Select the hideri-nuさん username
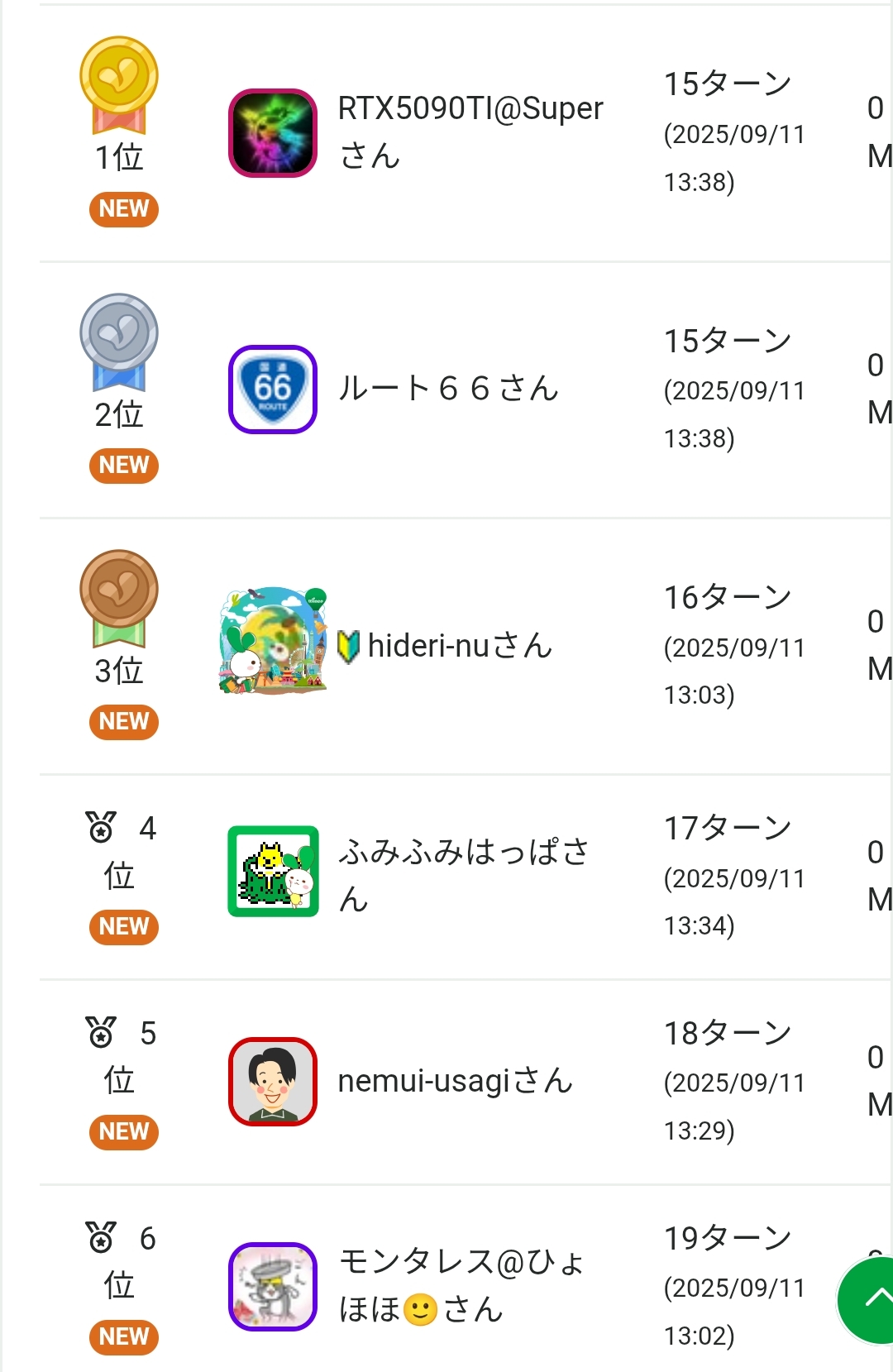The height and width of the screenshot is (1372, 893). (460, 646)
